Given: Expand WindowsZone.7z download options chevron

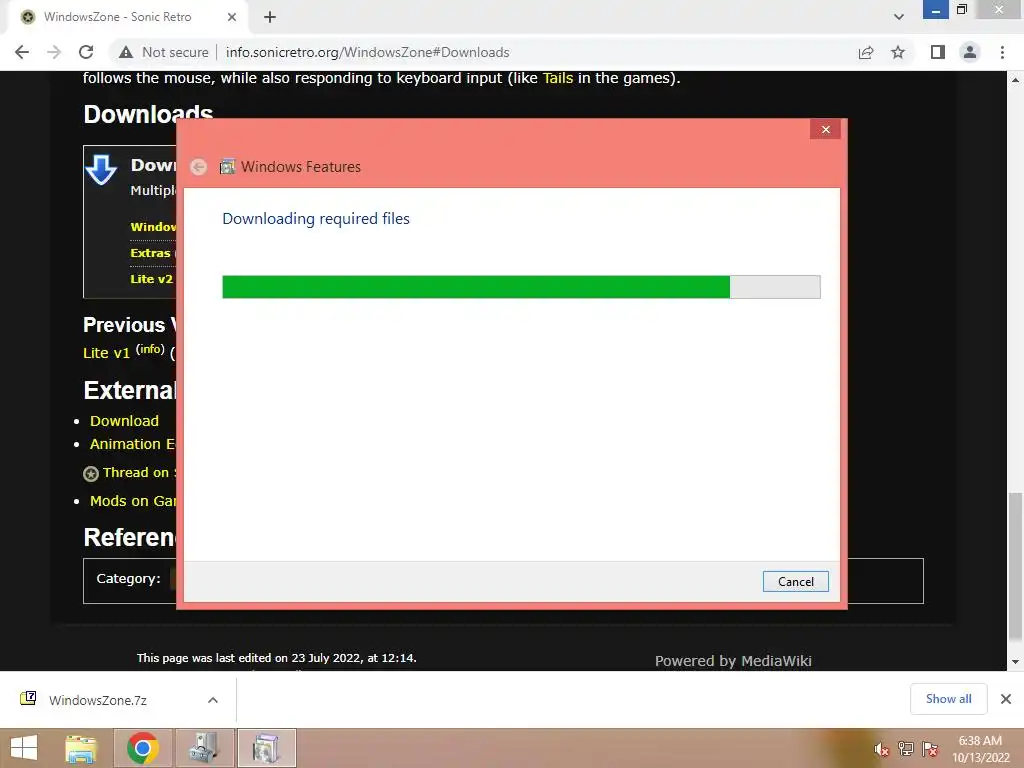Looking at the screenshot, I should click(213, 700).
